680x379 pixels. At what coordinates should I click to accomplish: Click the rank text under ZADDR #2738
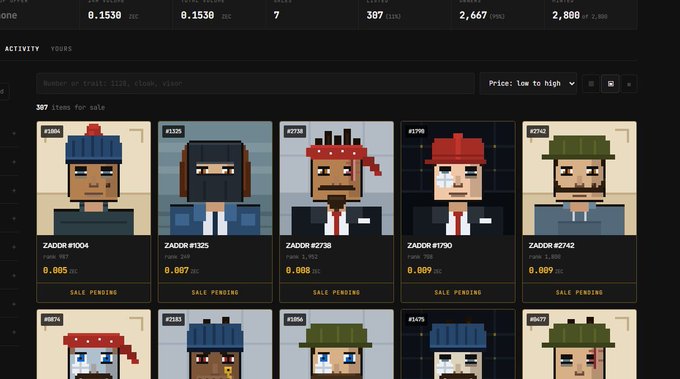tap(301, 257)
